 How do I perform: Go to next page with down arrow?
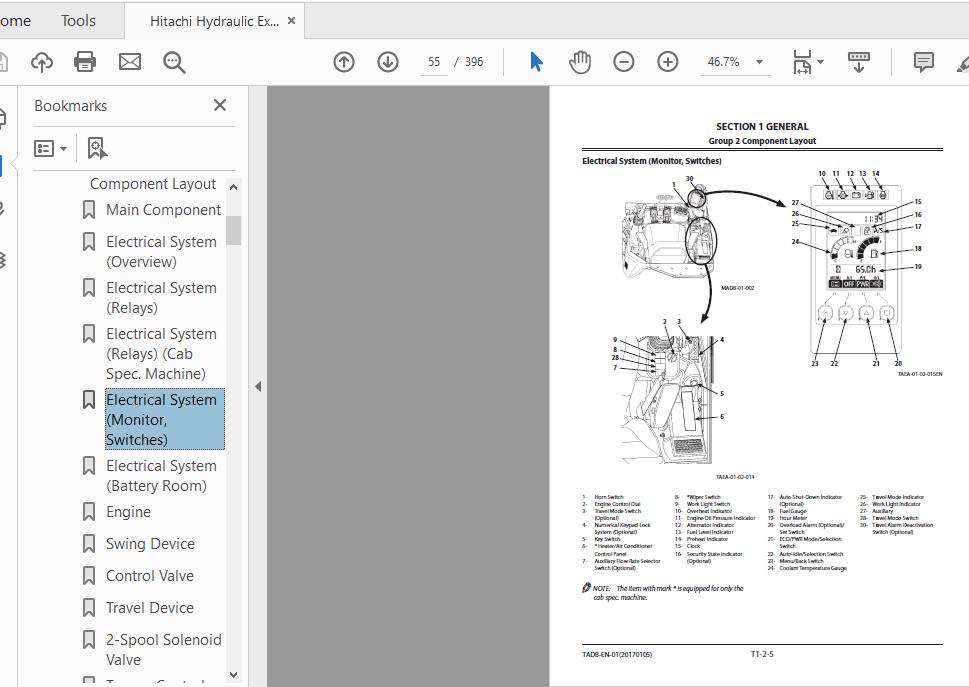tap(388, 62)
